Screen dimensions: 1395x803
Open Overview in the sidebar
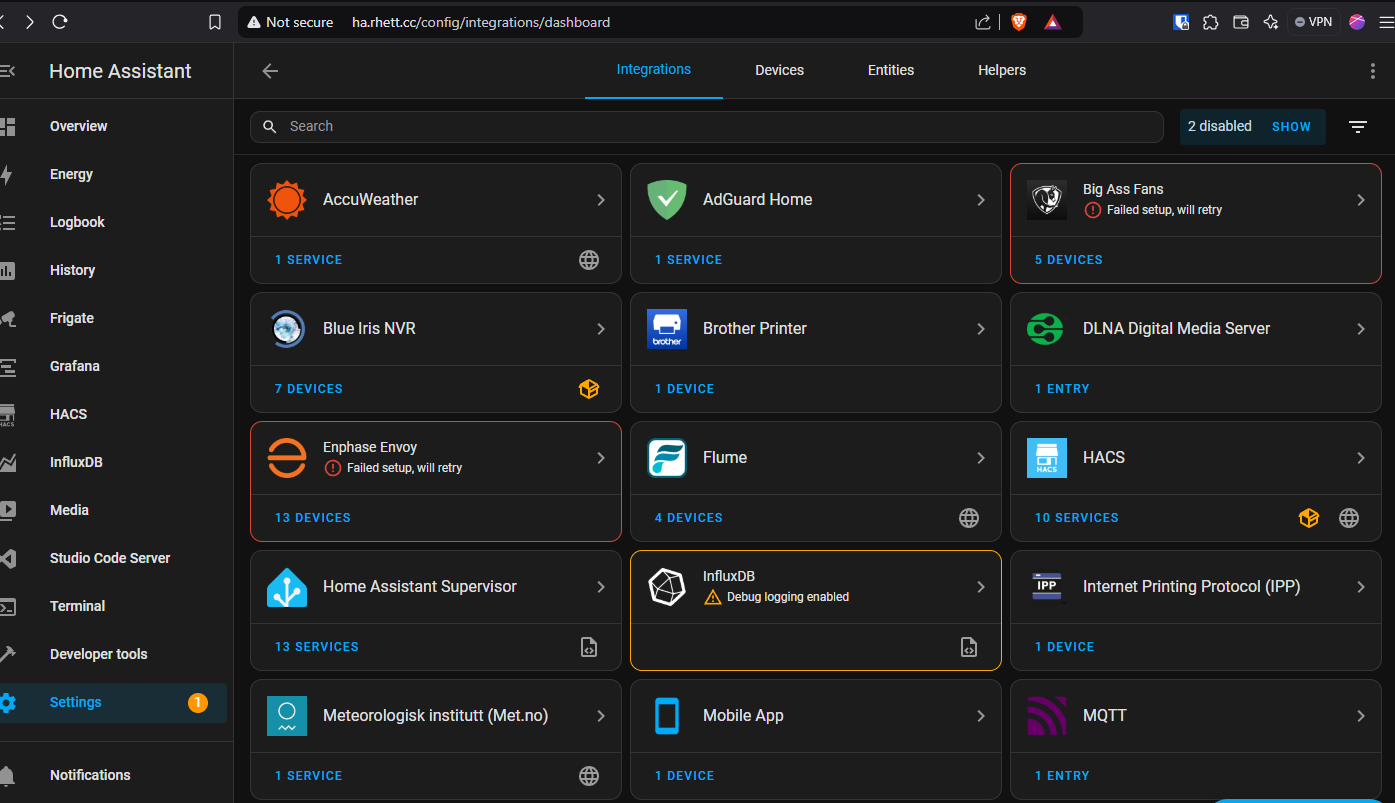click(x=114, y=127)
